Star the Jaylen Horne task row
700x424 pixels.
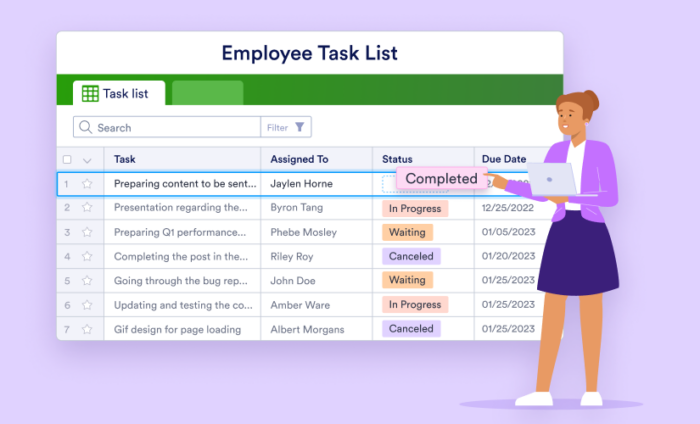[x=87, y=183]
